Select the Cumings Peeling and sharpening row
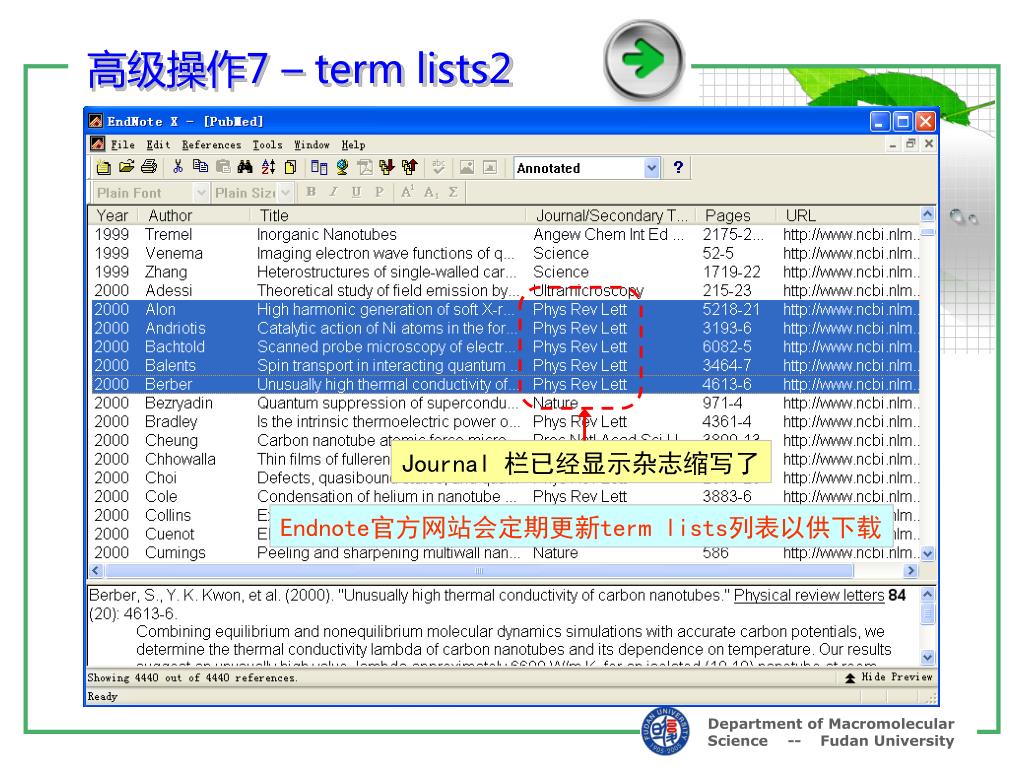Viewport: 1024px width, 768px height. coord(504,553)
